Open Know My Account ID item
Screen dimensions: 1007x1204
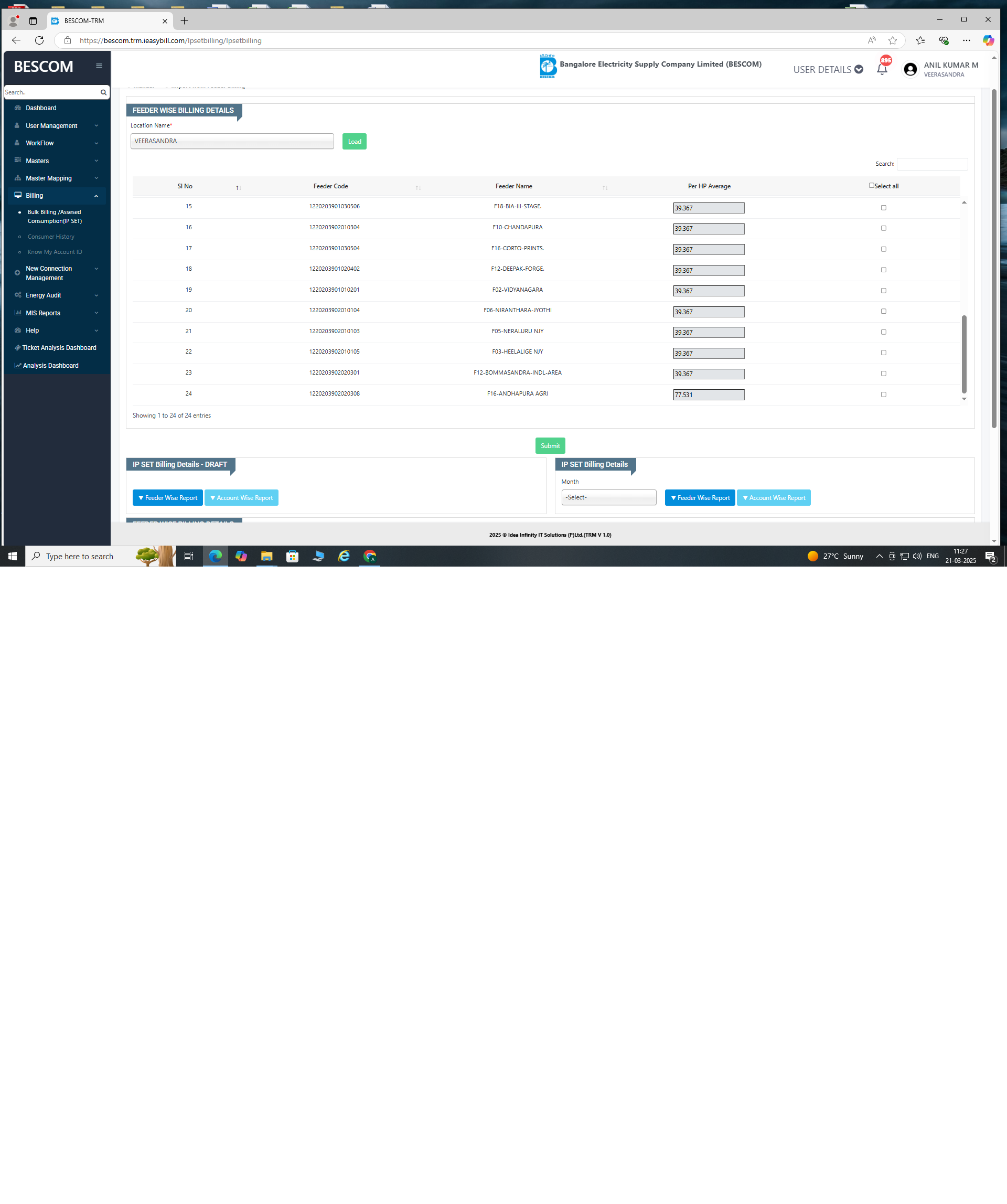pyautogui.click(x=55, y=252)
